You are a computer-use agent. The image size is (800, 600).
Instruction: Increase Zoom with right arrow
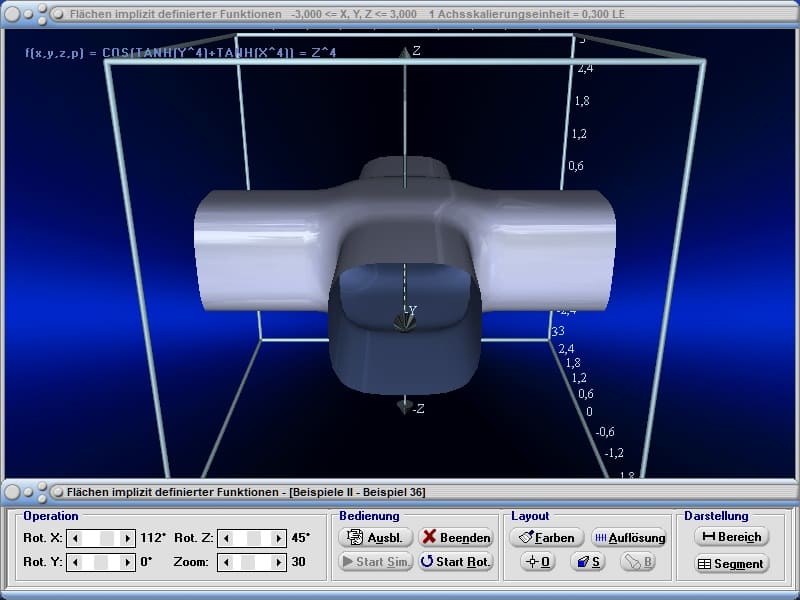[279, 562]
